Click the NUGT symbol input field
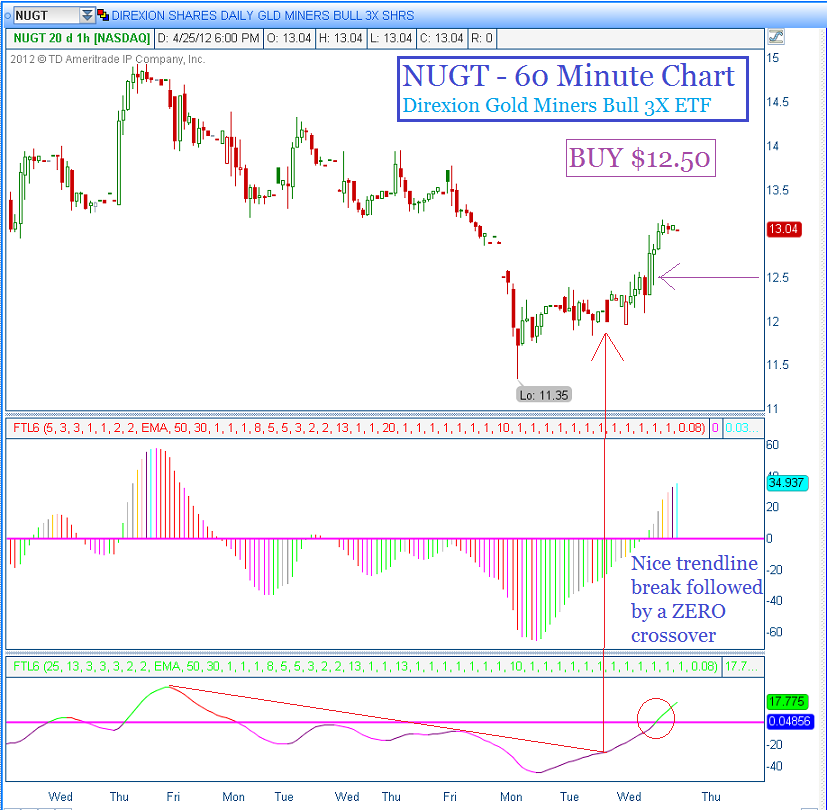The height and width of the screenshot is (810, 827). click(46, 15)
